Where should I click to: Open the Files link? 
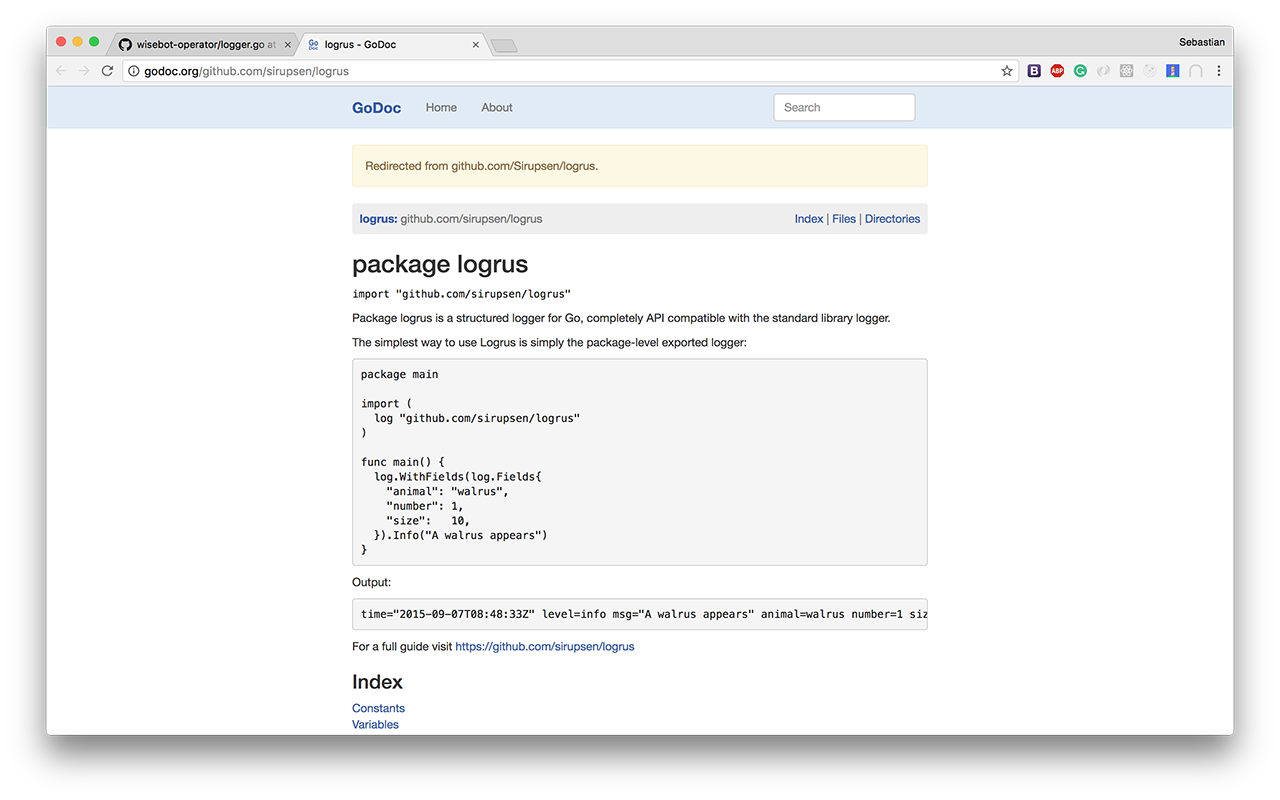(844, 219)
